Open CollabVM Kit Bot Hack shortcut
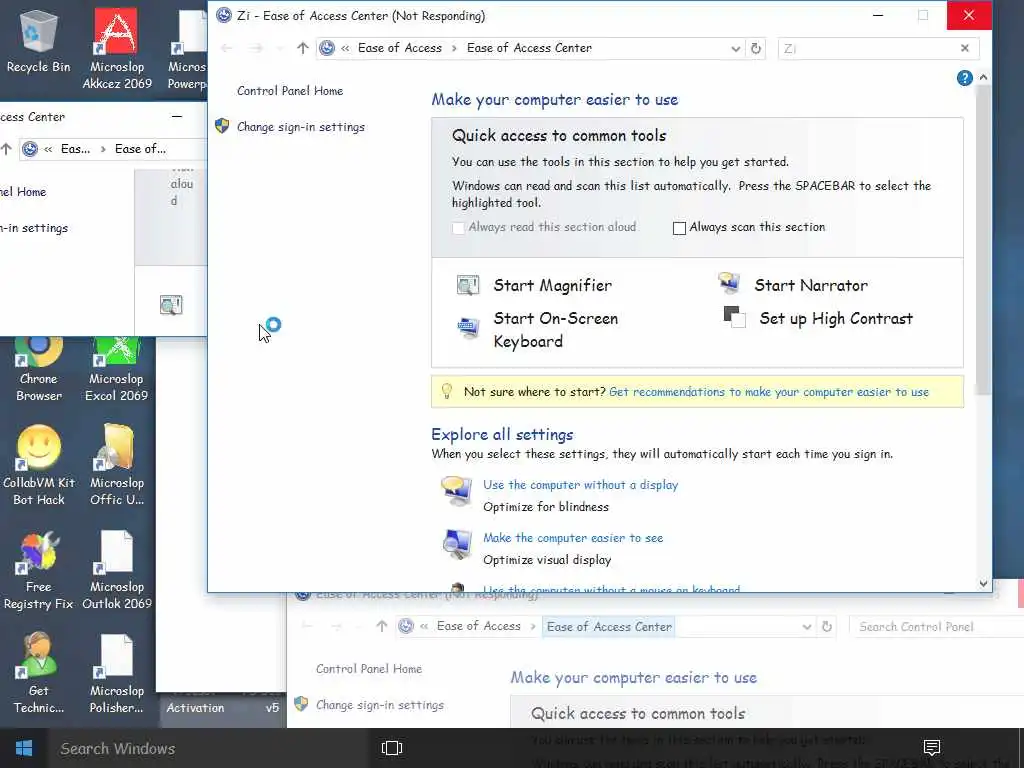Image resolution: width=1024 pixels, height=768 pixels. tap(39, 465)
